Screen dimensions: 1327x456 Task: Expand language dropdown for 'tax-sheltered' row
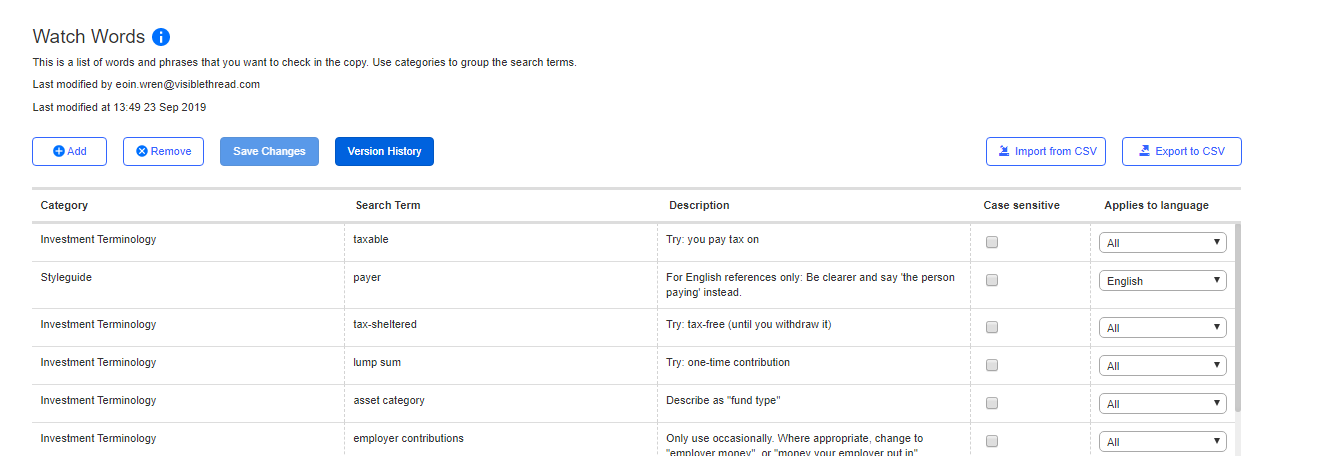pyautogui.click(x=1163, y=328)
